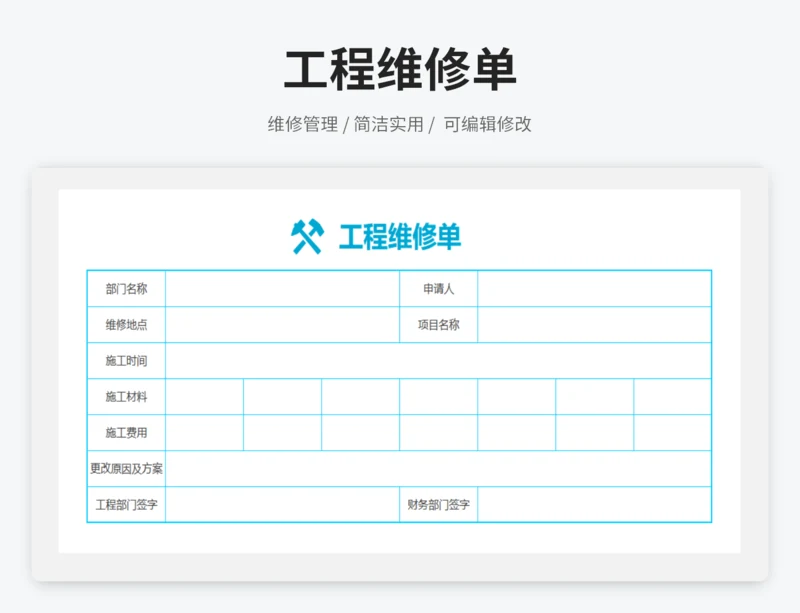This screenshot has width=800, height=613.
Task: Click the blank field beside 工程部门签字
Action: 283,505
